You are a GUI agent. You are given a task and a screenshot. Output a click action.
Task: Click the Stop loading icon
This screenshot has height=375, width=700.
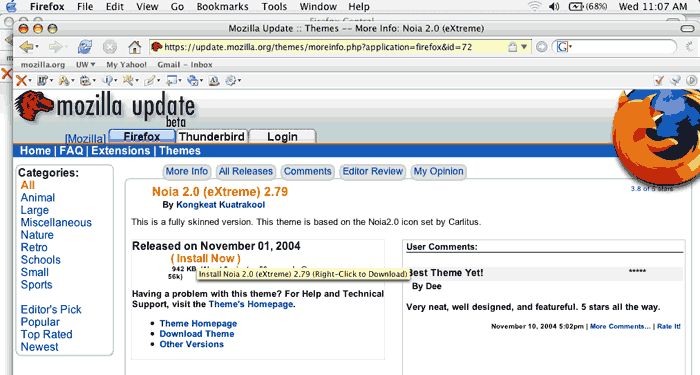tap(110, 46)
